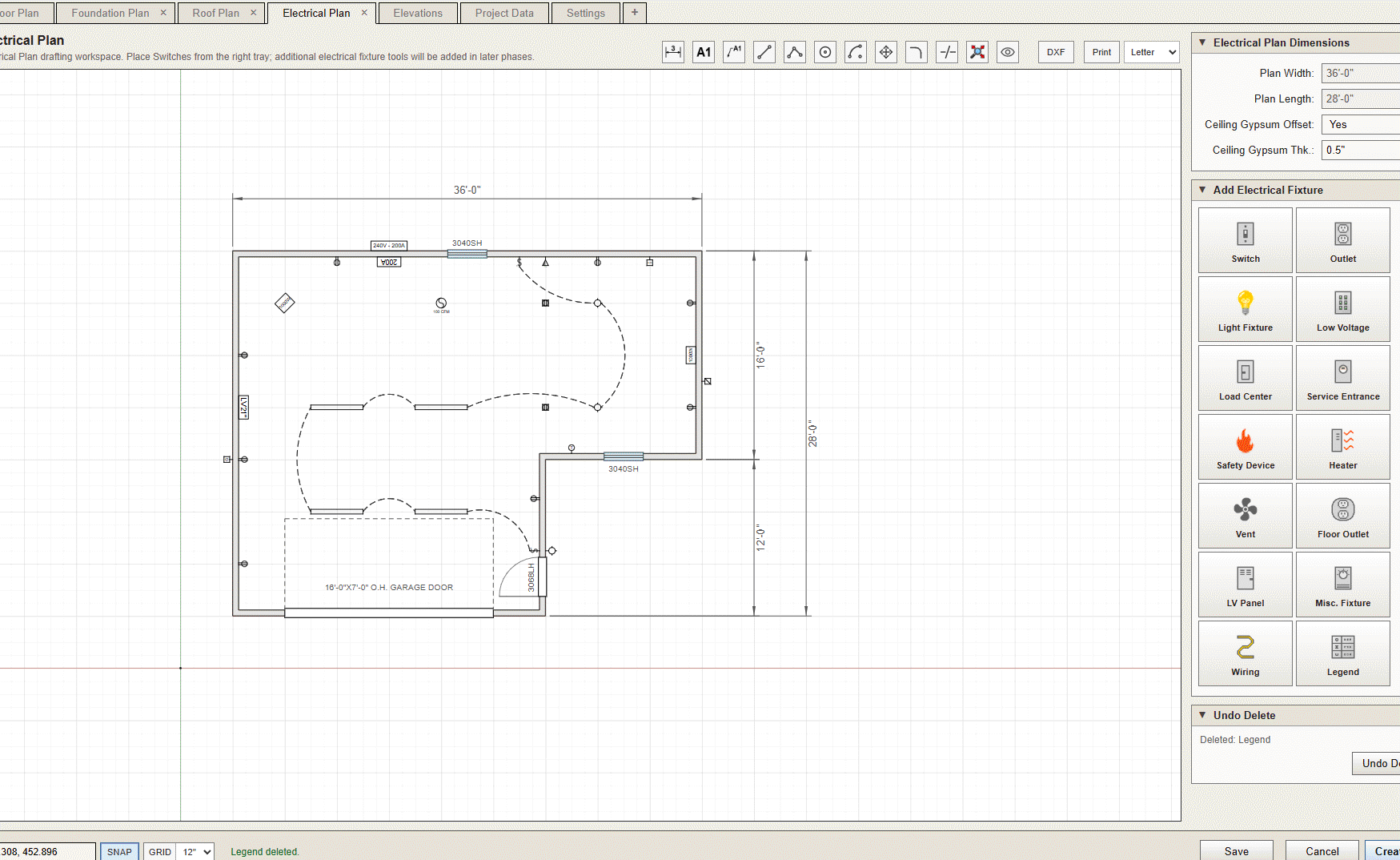Open the Elevations tab
This screenshot has height=860, width=1400.
pos(418,13)
